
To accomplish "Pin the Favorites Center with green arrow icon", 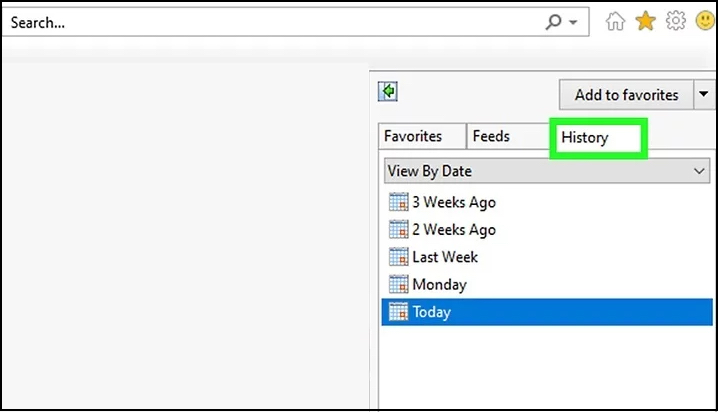I will (x=388, y=92).
